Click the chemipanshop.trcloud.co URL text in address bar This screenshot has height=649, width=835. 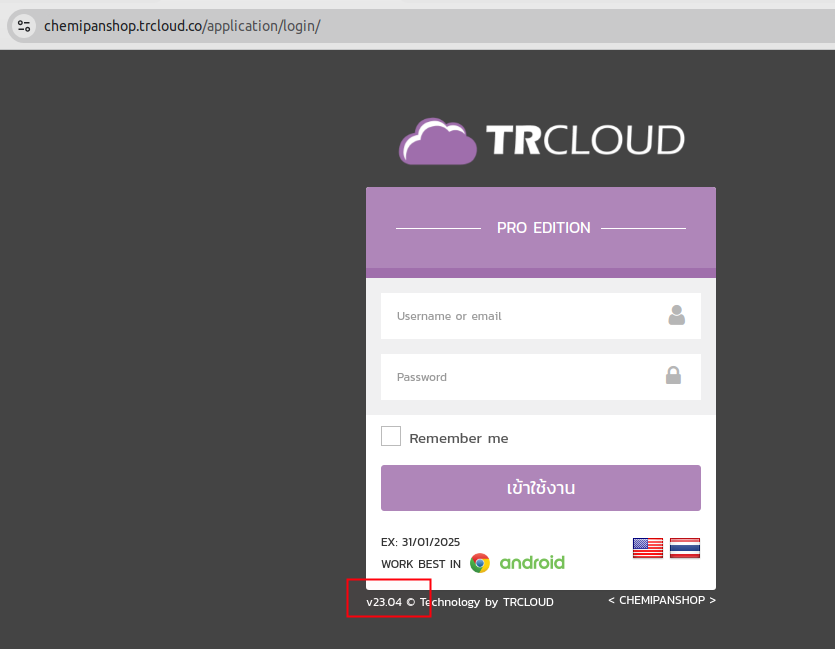point(182,26)
